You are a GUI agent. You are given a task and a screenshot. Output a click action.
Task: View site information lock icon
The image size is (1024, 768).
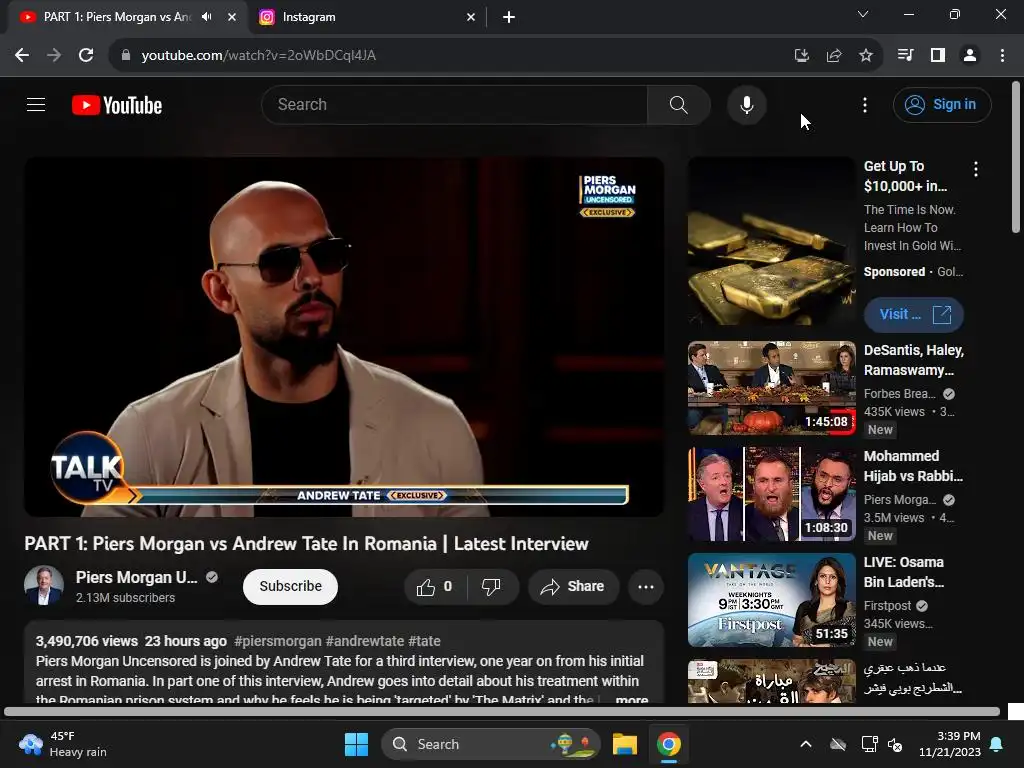pos(125,56)
